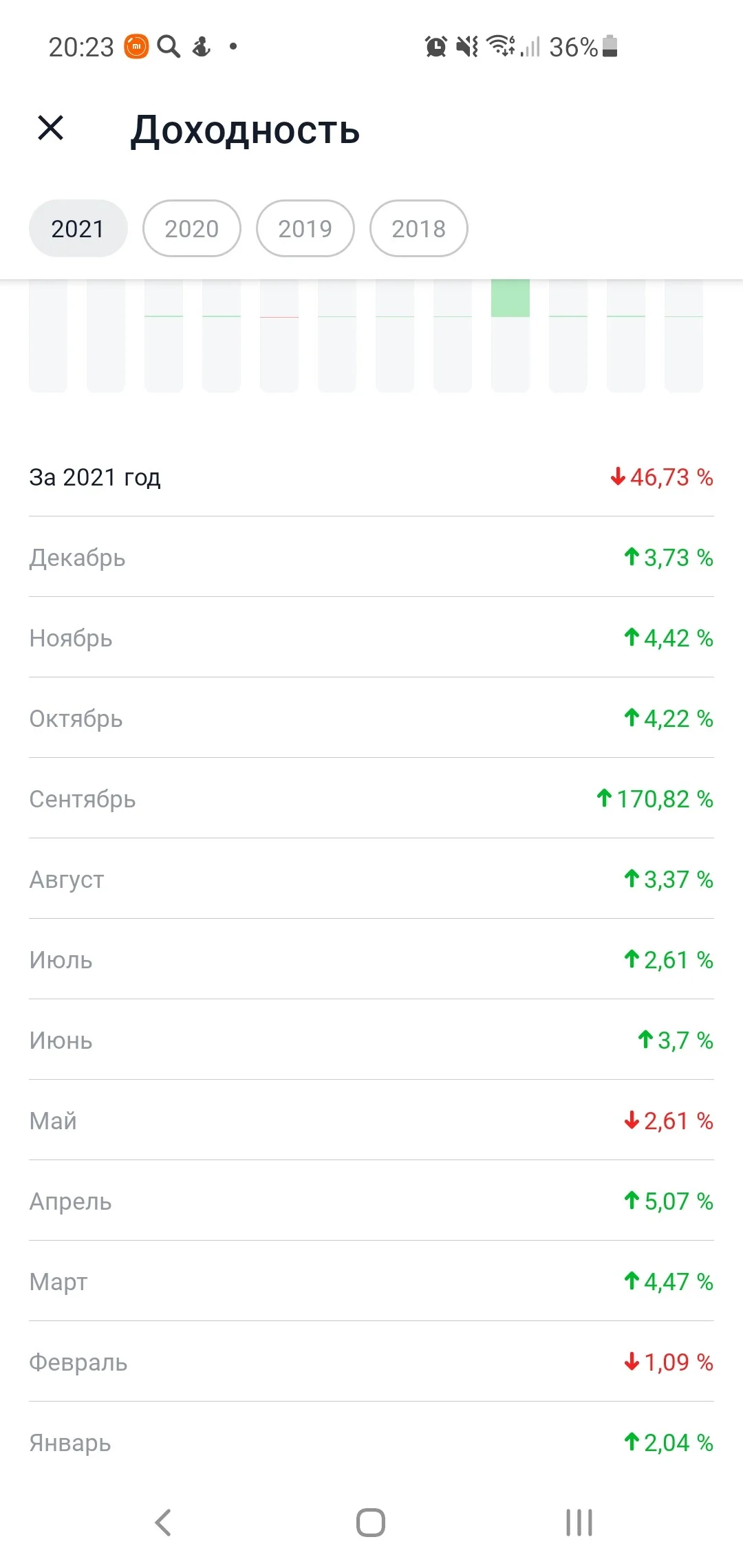Tap the Android back navigation icon
This screenshot has width=743, height=1568.
(163, 1522)
